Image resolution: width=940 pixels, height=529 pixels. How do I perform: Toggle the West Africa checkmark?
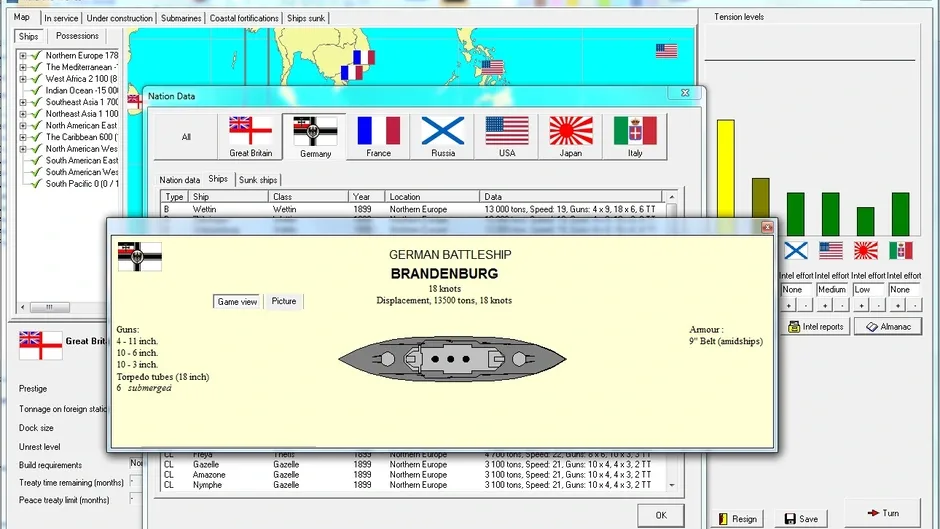(35, 79)
